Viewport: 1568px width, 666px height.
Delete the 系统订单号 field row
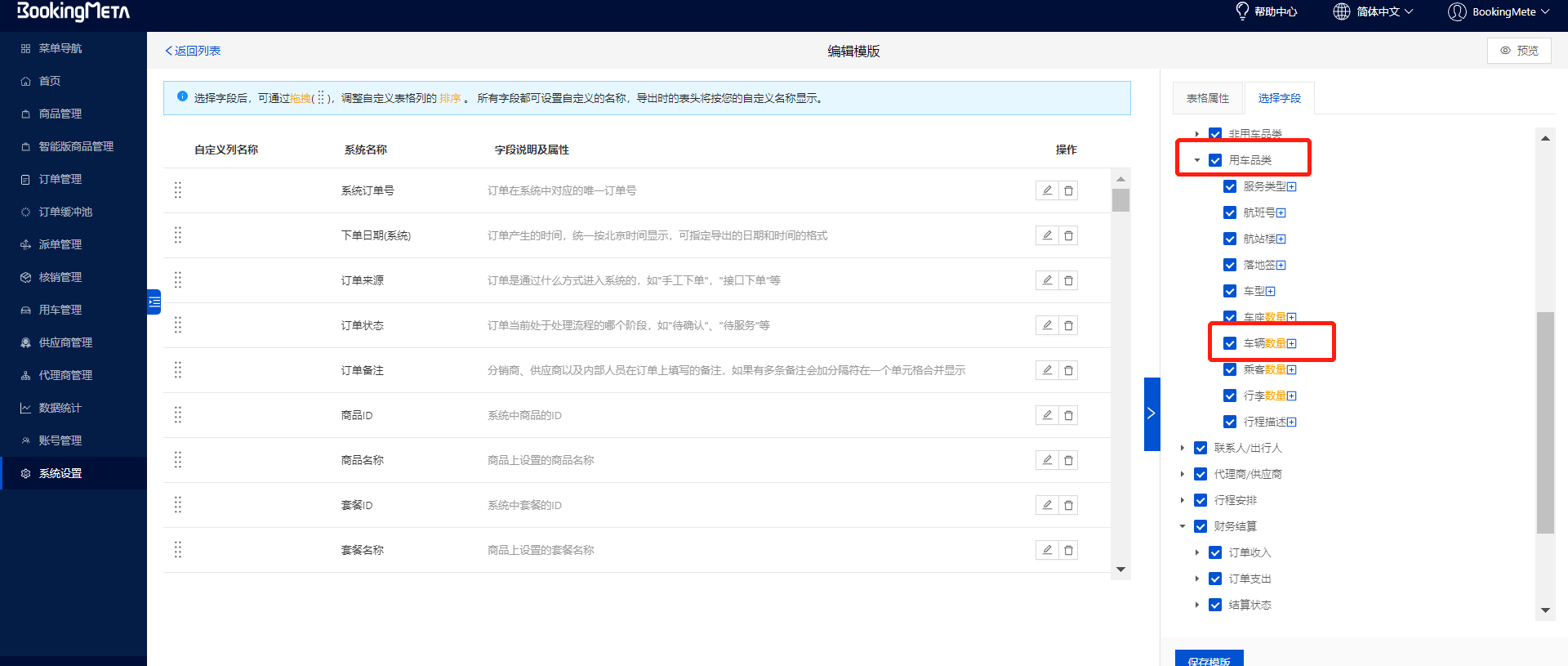(x=1068, y=190)
